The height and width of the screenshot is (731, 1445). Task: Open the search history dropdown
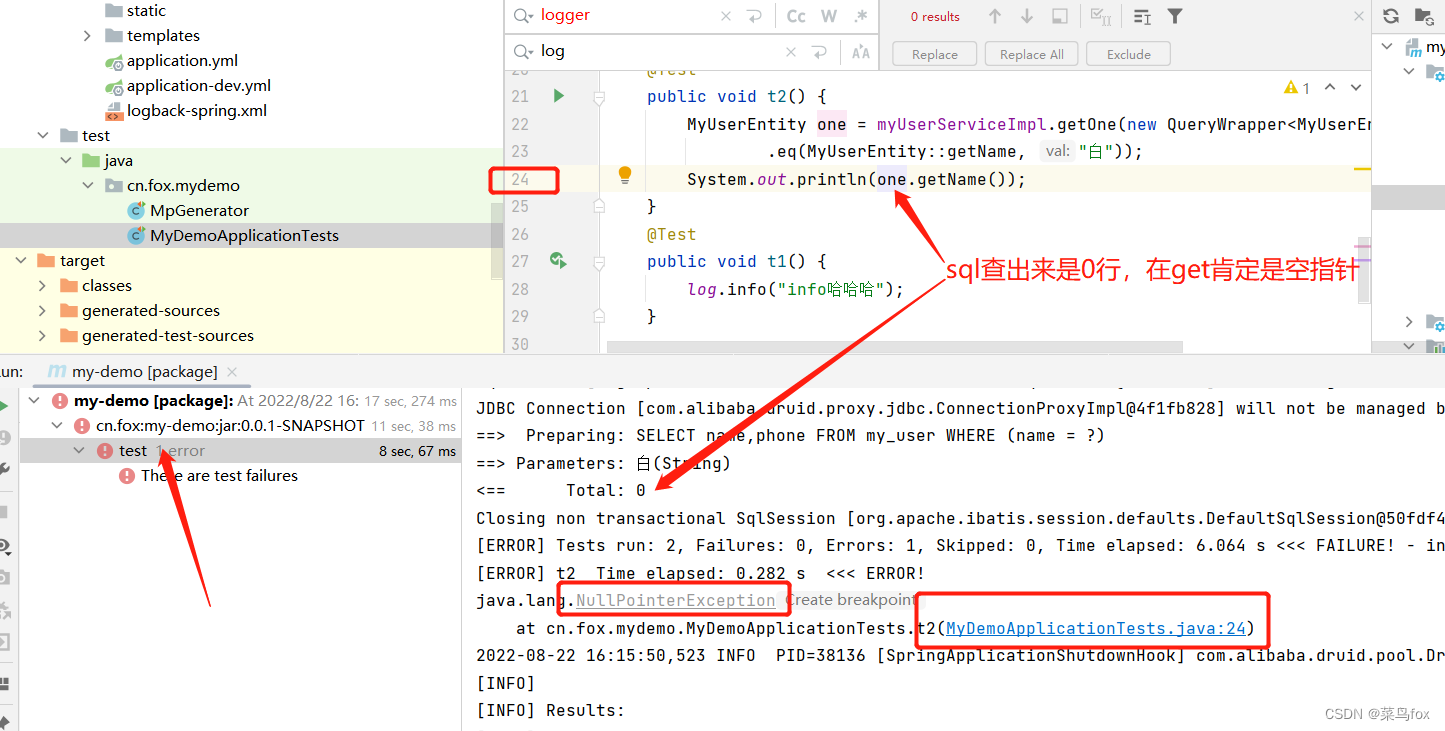point(523,16)
